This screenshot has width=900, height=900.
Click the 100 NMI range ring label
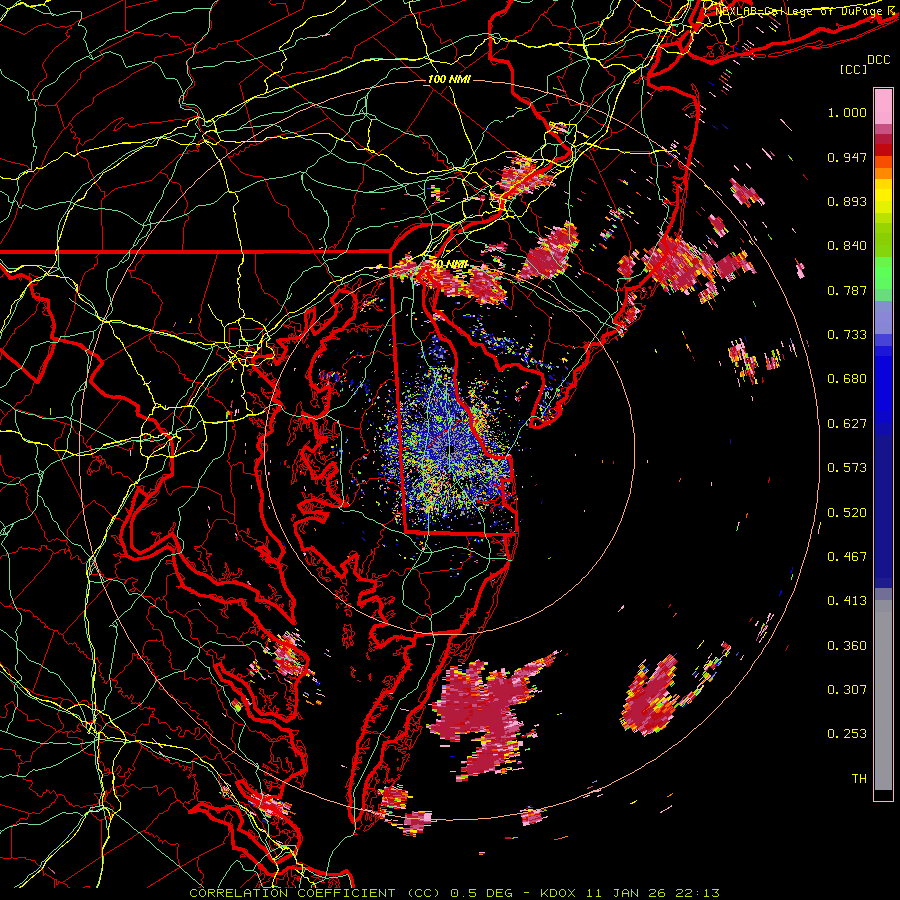pyautogui.click(x=449, y=79)
